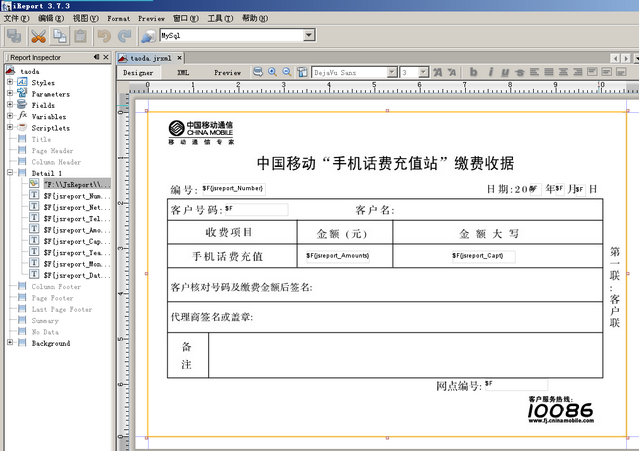Select $F{jsreport_Number} field on canvas
Screen dimensions: 639x451
coord(233,189)
